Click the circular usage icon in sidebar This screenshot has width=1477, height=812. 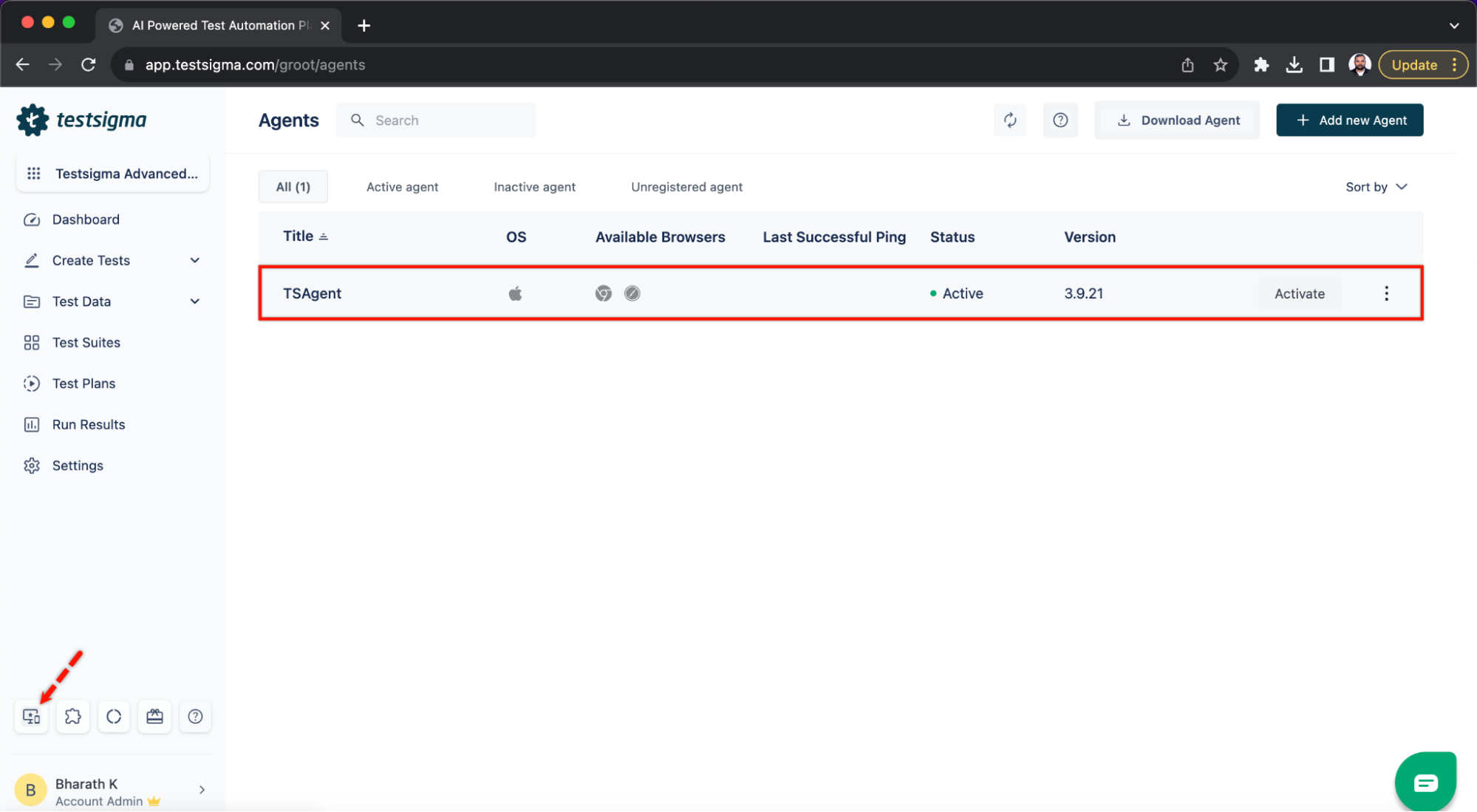coord(114,717)
